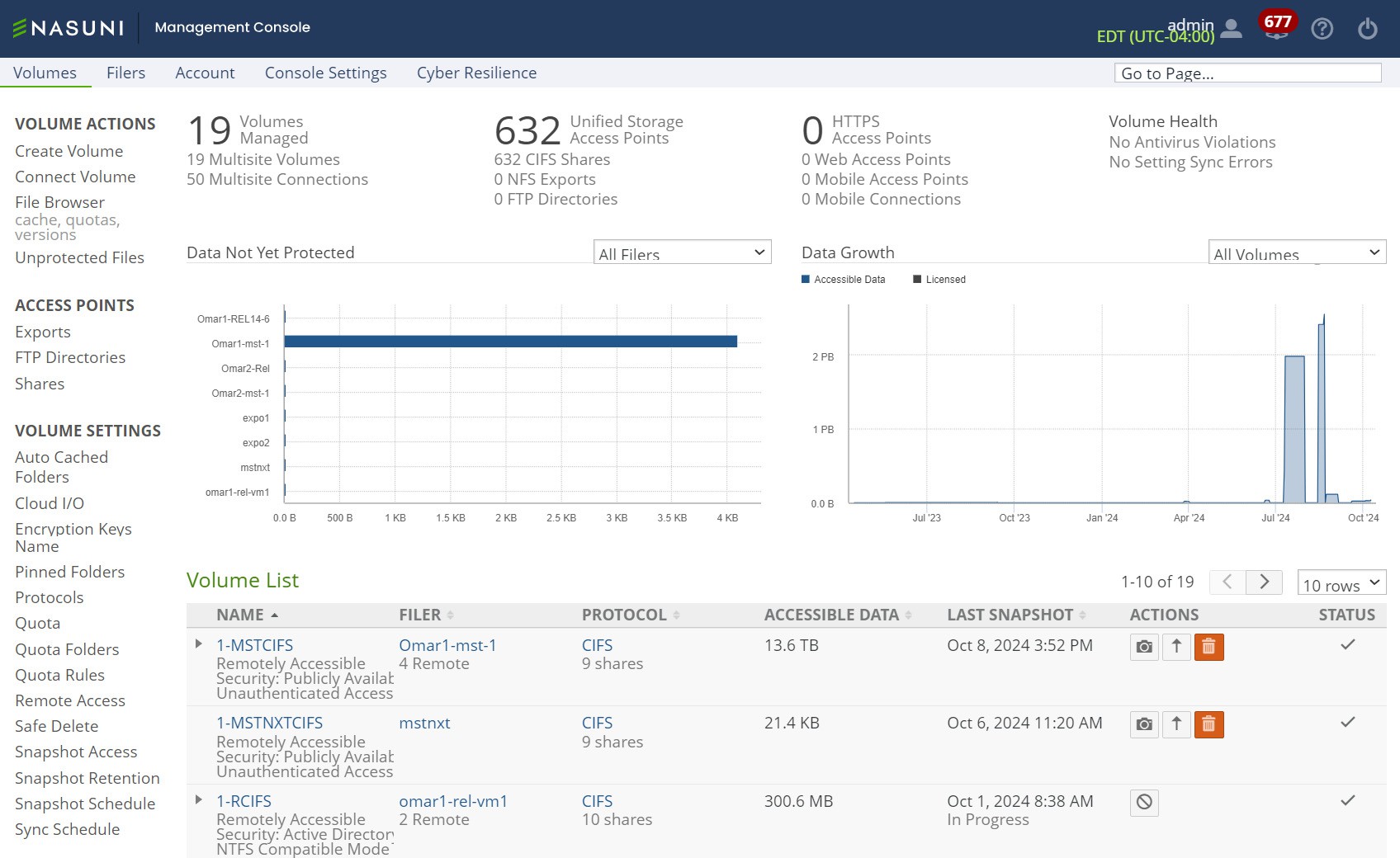Viewport: 1400px width, 858px height.
Task: Change the 10 rows page size dropdown
Action: (1341, 582)
